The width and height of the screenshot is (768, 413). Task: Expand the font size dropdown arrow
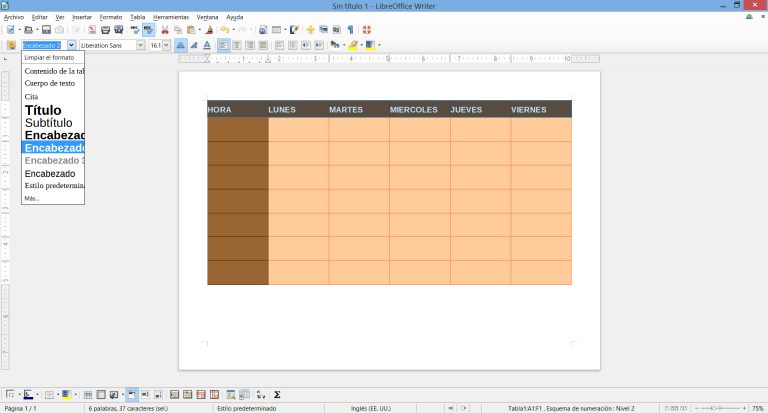pyautogui.click(x=167, y=45)
